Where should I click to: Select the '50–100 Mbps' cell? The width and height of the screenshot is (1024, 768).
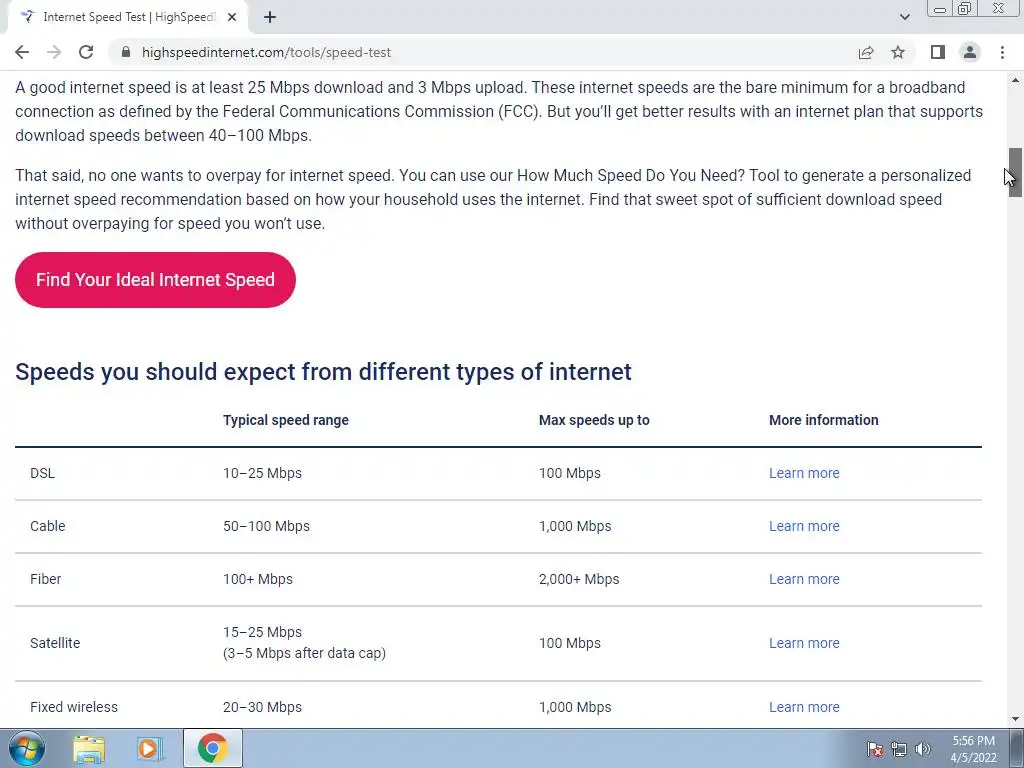click(x=266, y=526)
